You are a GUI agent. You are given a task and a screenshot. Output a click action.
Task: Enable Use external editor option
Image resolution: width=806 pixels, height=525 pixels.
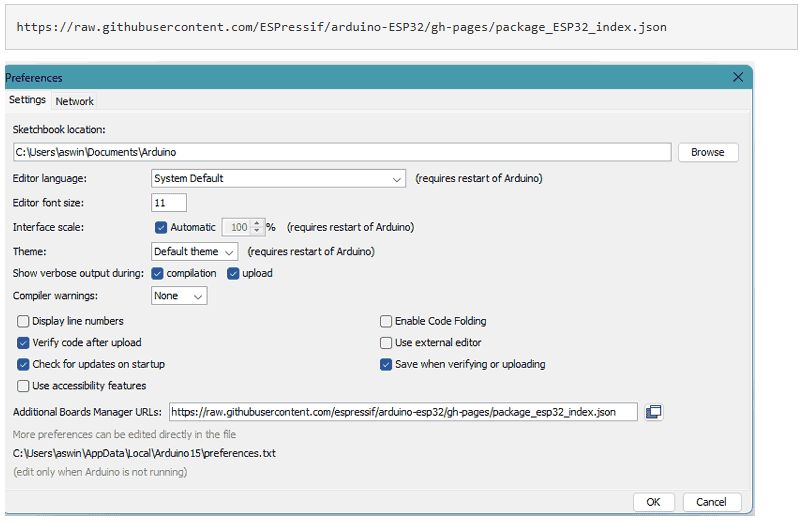(386, 343)
